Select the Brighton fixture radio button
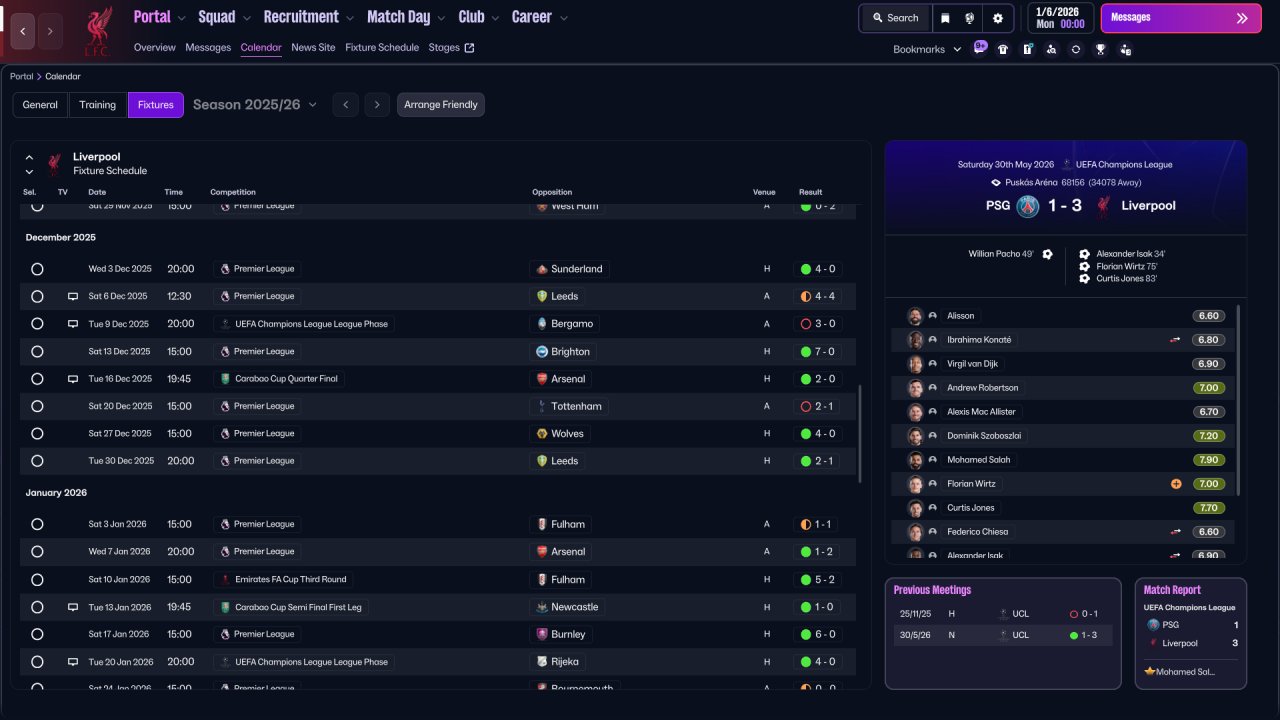This screenshot has height=720, width=1280. (37, 352)
